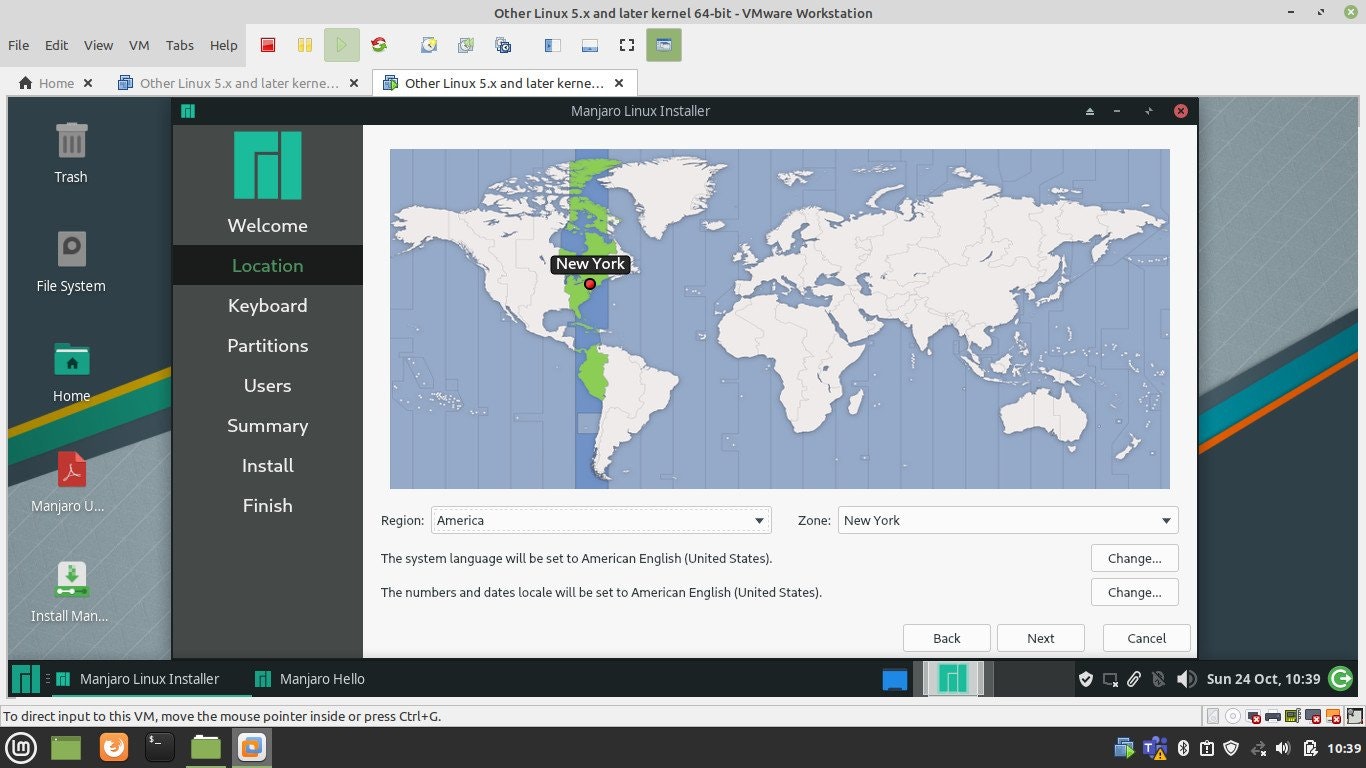The height and width of the screenshot is (768, 1366).
Task: Switch to Manjaro Hello in guest taskbar
Action: point(310,679)
